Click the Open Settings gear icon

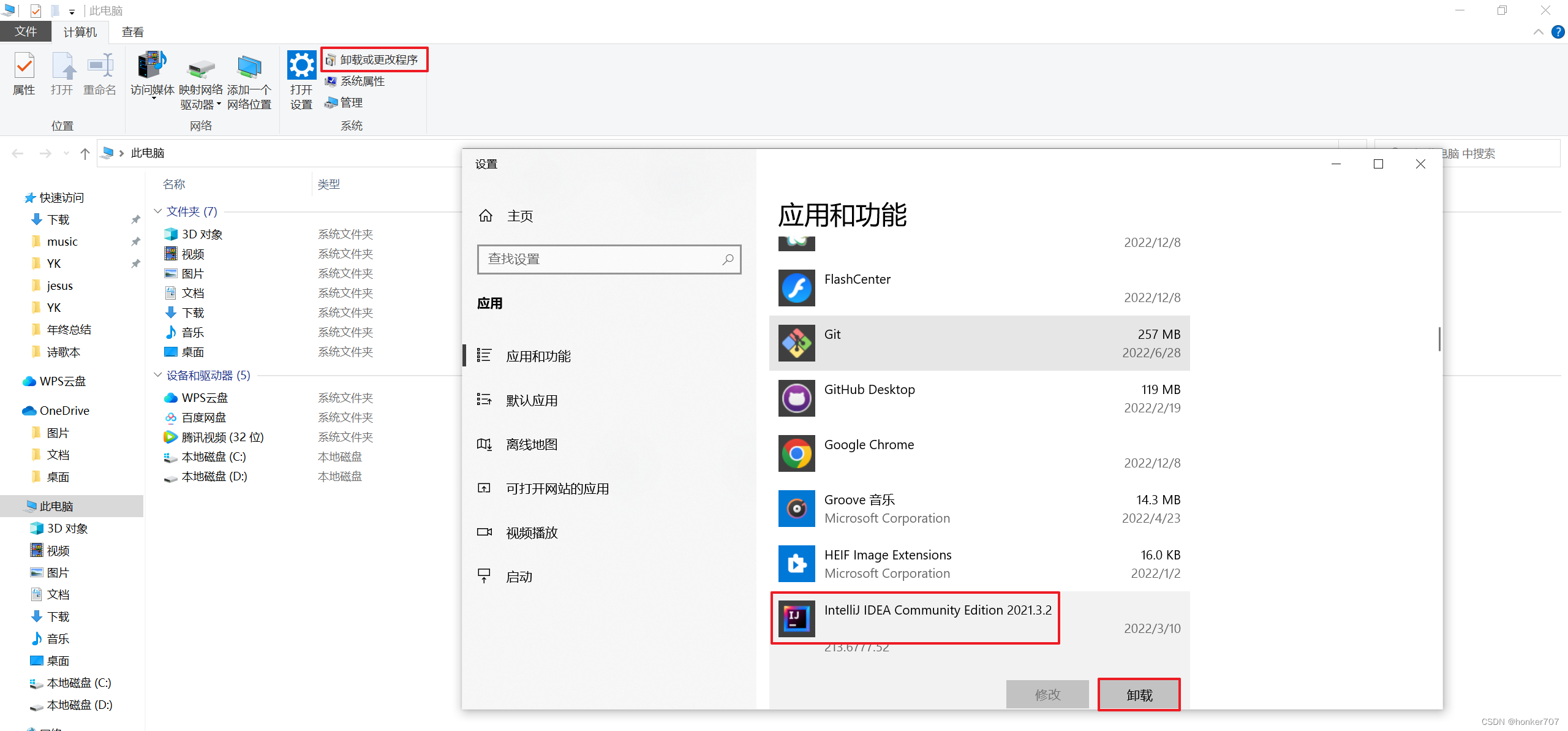[301, 66]
